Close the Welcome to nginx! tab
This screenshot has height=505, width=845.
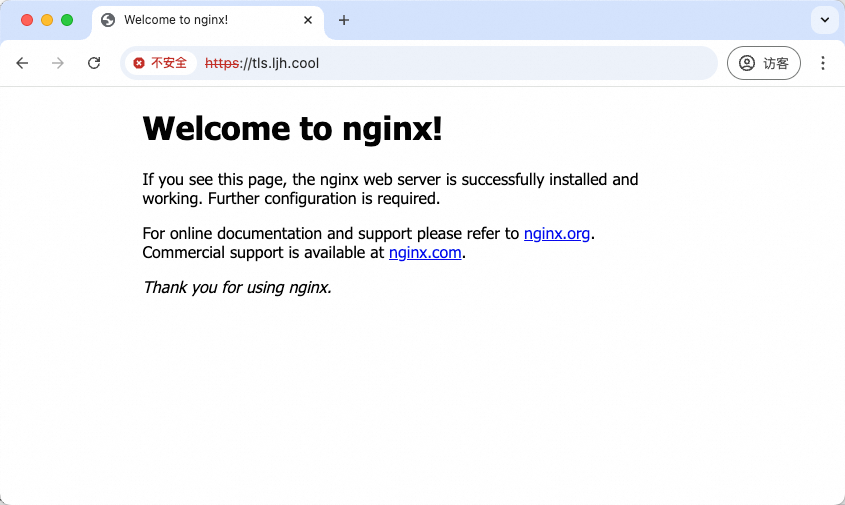pyautogui.click(x=308, y=20)
